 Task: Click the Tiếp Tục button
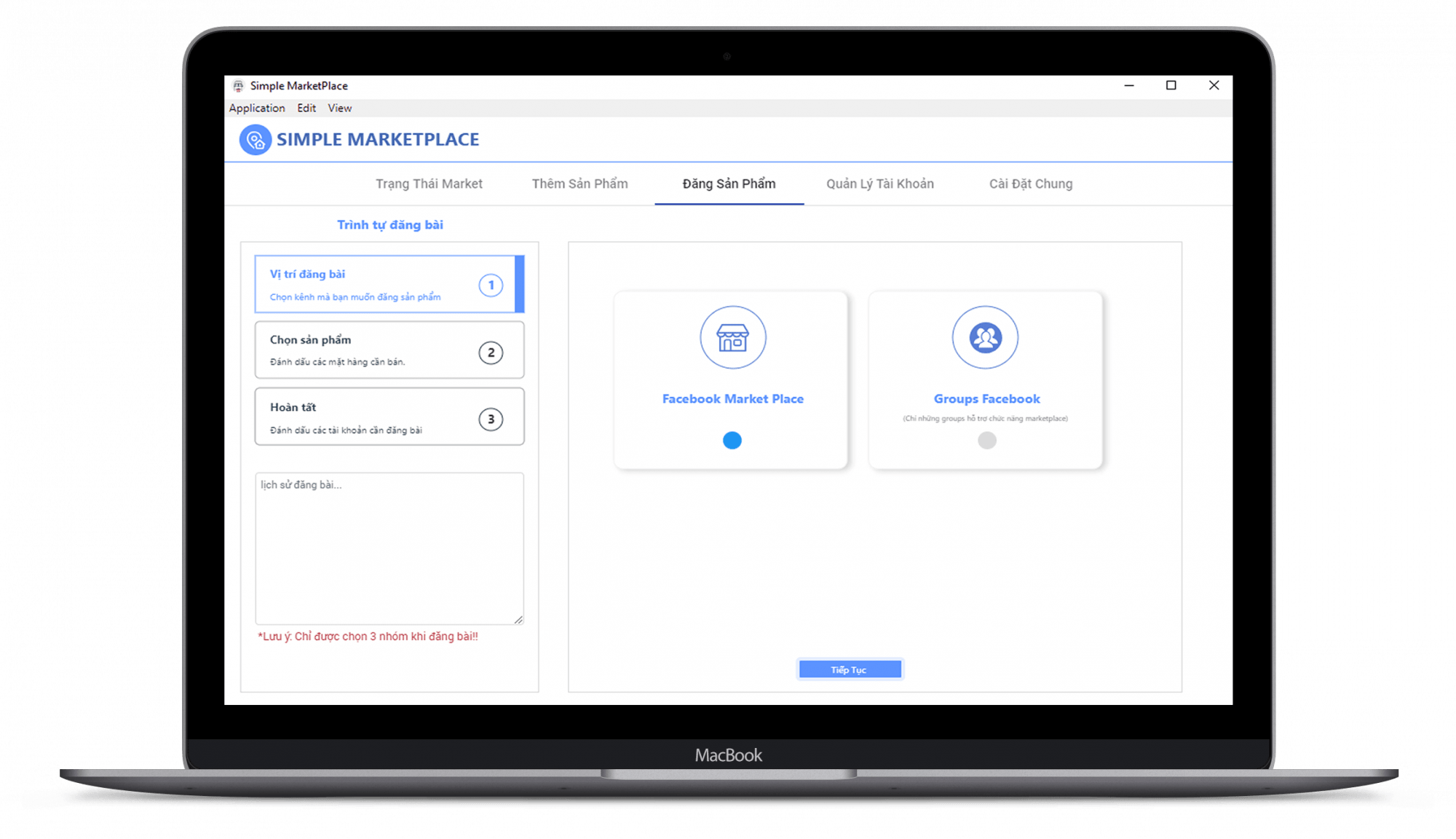850,669
